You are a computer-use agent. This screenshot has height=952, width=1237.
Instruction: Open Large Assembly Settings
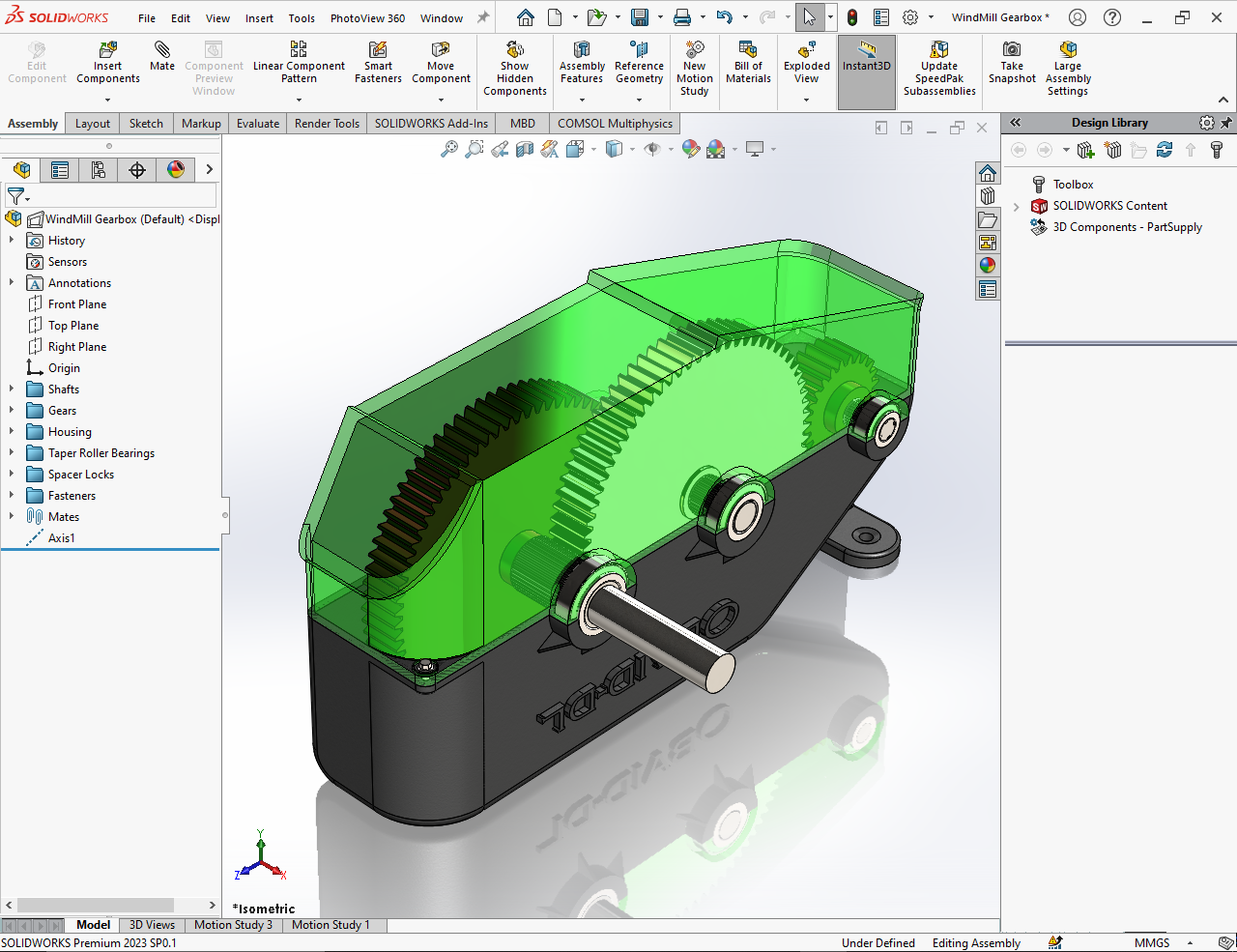point(1068,69)
